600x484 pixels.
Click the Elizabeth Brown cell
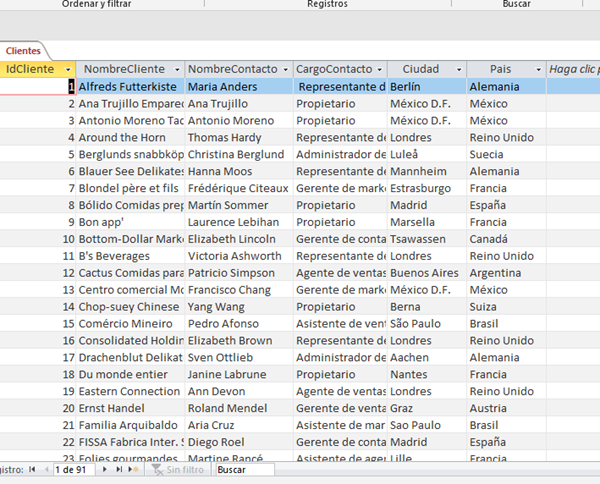(239, 341)
